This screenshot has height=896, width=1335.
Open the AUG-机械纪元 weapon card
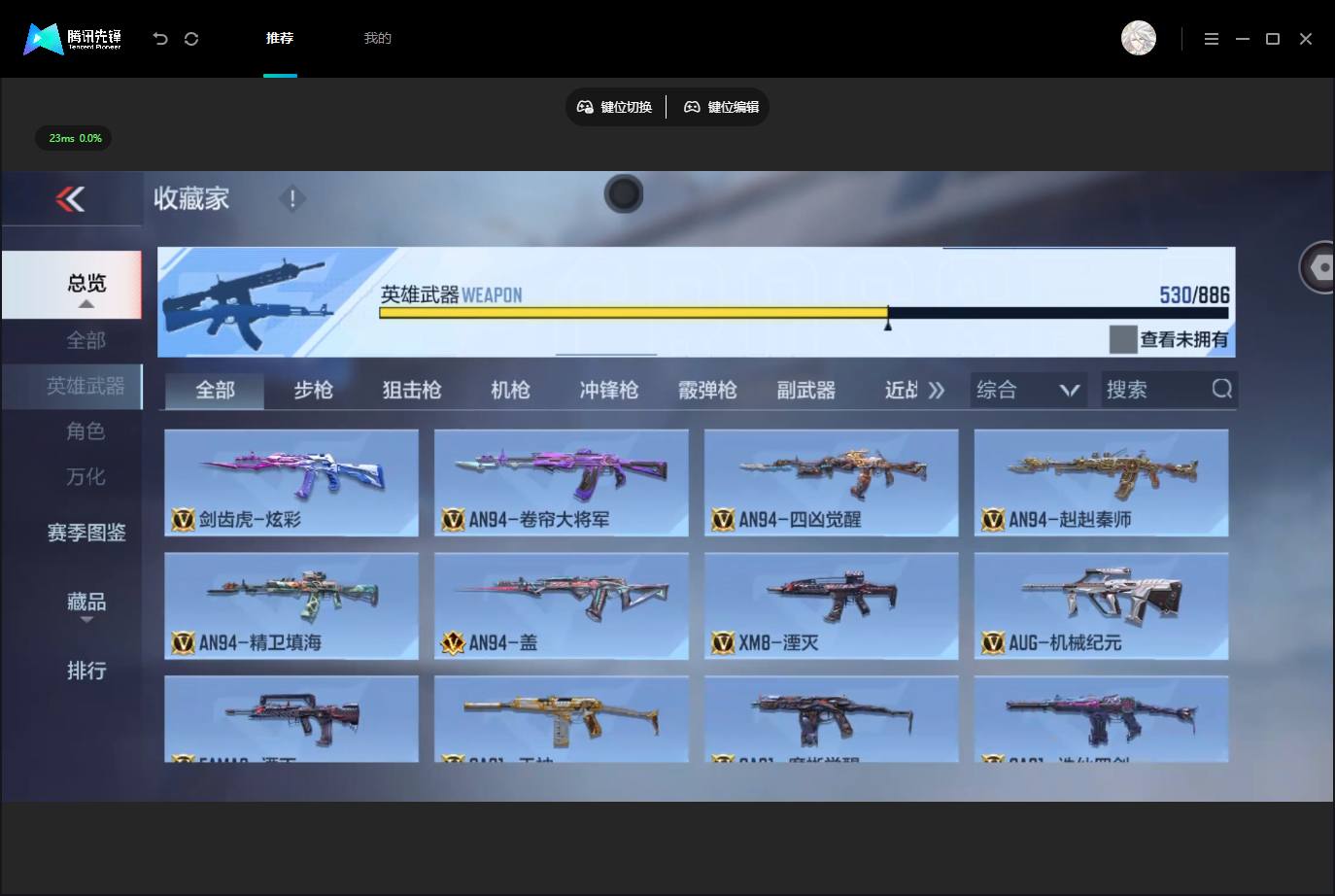(1101, 605)
